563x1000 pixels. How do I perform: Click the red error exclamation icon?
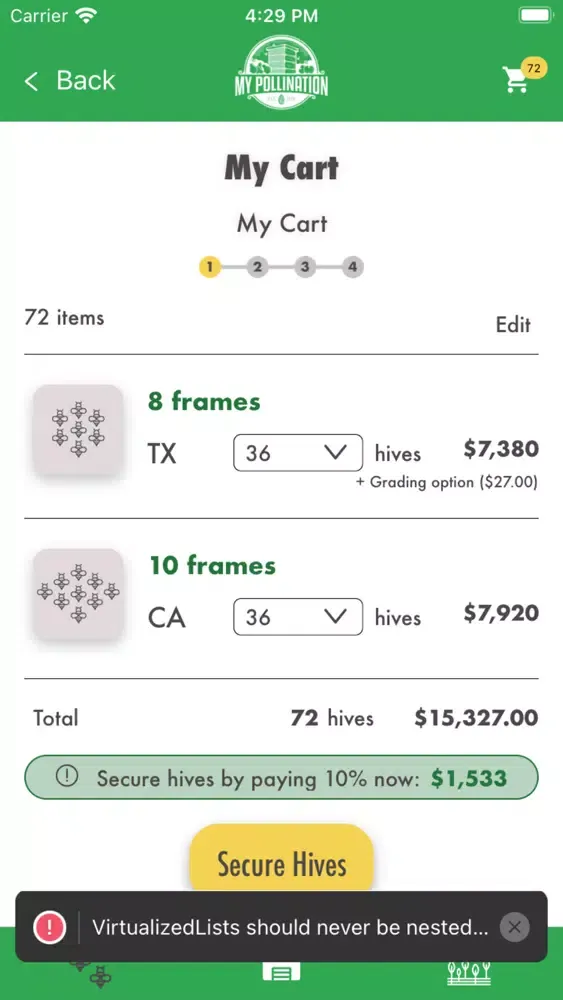49,927
